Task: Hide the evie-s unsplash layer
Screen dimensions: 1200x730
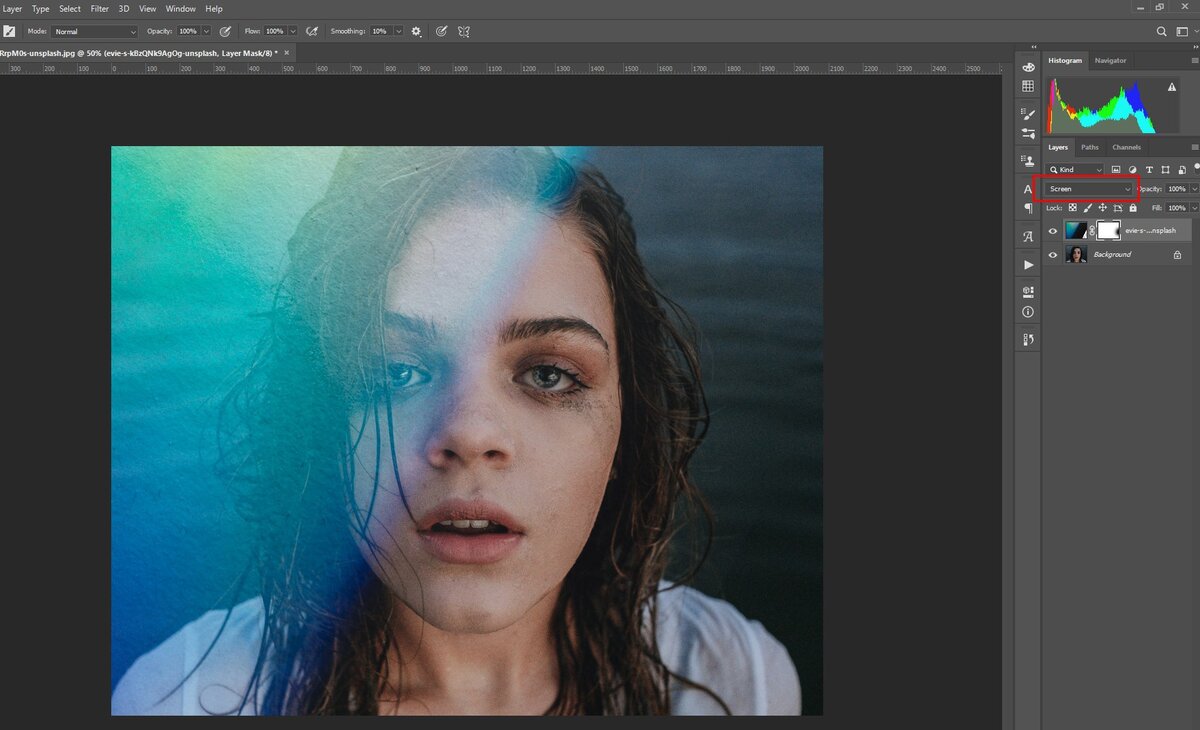Action: (1052, 231)
